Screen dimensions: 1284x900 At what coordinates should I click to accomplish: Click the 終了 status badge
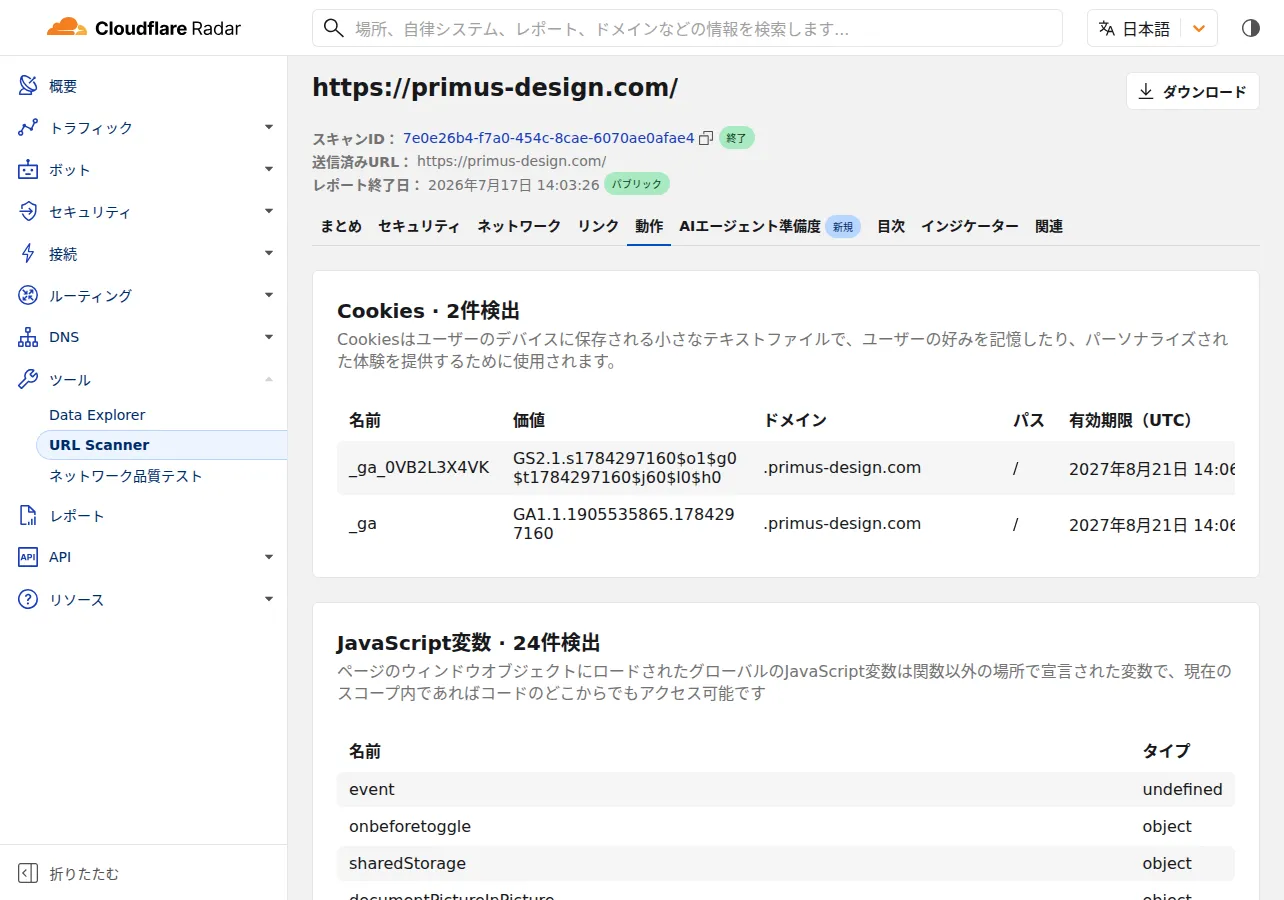pyautogui.click(x=737, y=138)
